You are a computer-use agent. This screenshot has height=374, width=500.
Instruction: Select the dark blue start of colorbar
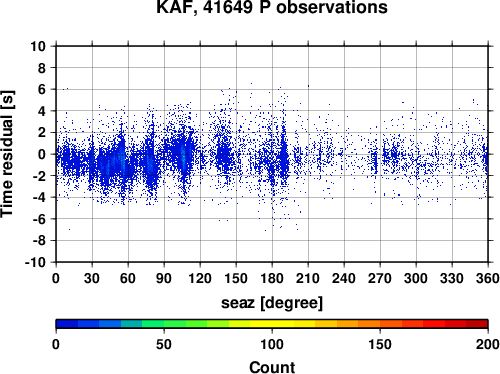tap(67, 324)
